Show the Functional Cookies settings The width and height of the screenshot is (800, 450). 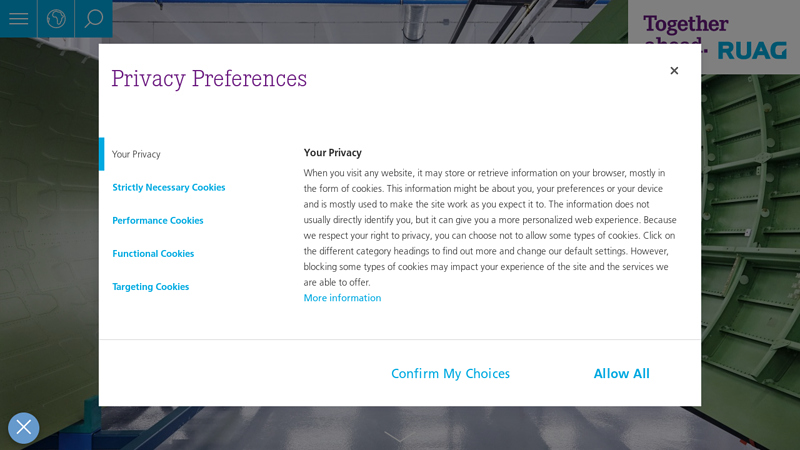pos(153,254)
